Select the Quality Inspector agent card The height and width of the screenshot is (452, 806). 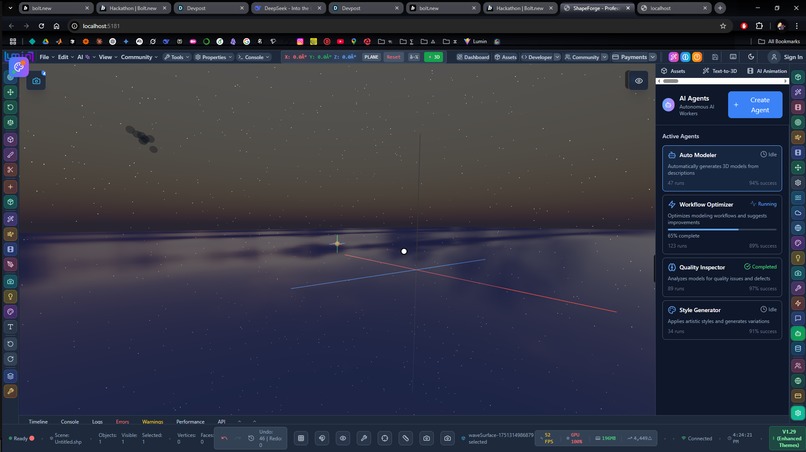click(x=722, y=277)
